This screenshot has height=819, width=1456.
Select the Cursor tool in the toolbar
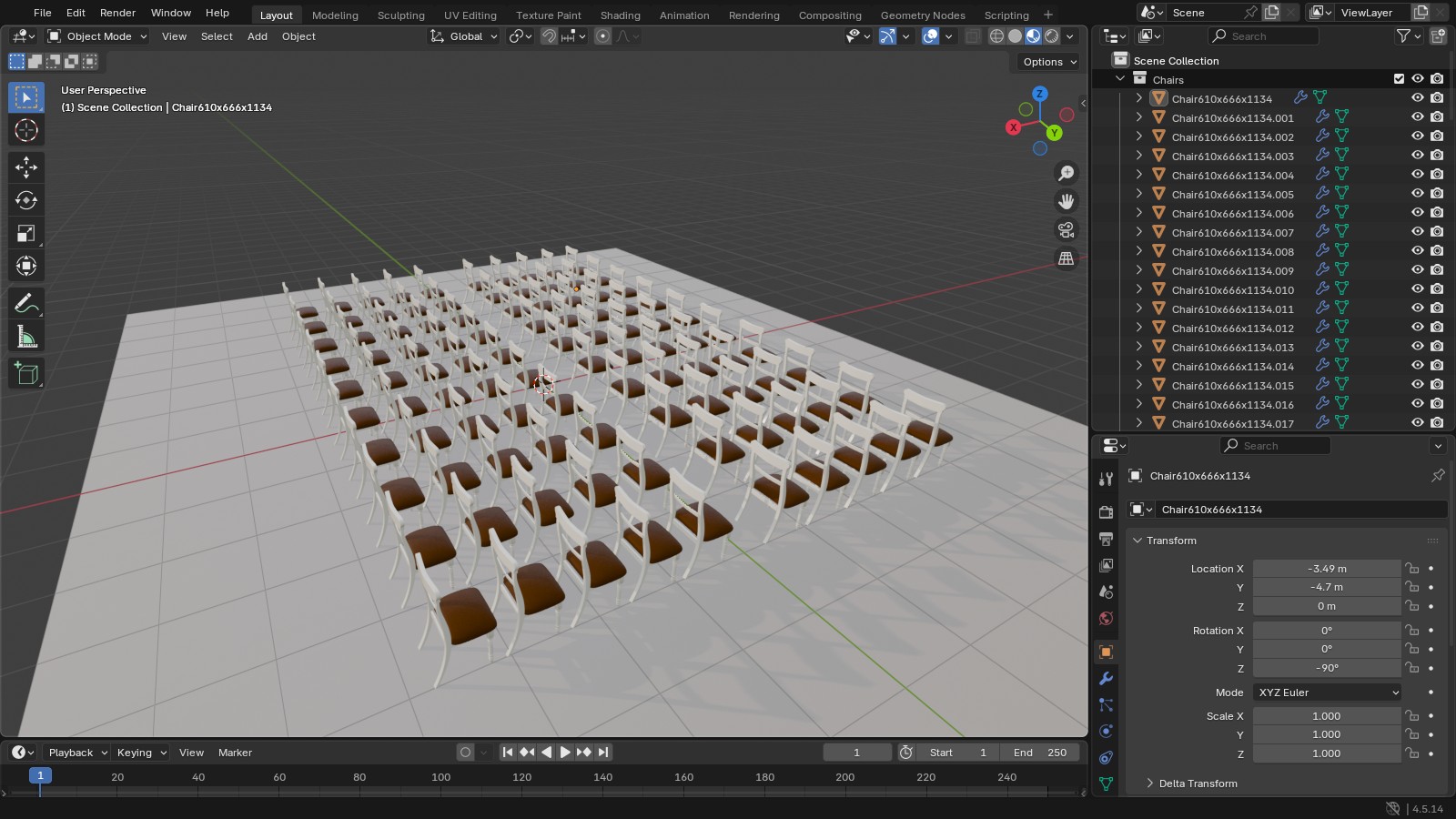[x=26, y=130]
